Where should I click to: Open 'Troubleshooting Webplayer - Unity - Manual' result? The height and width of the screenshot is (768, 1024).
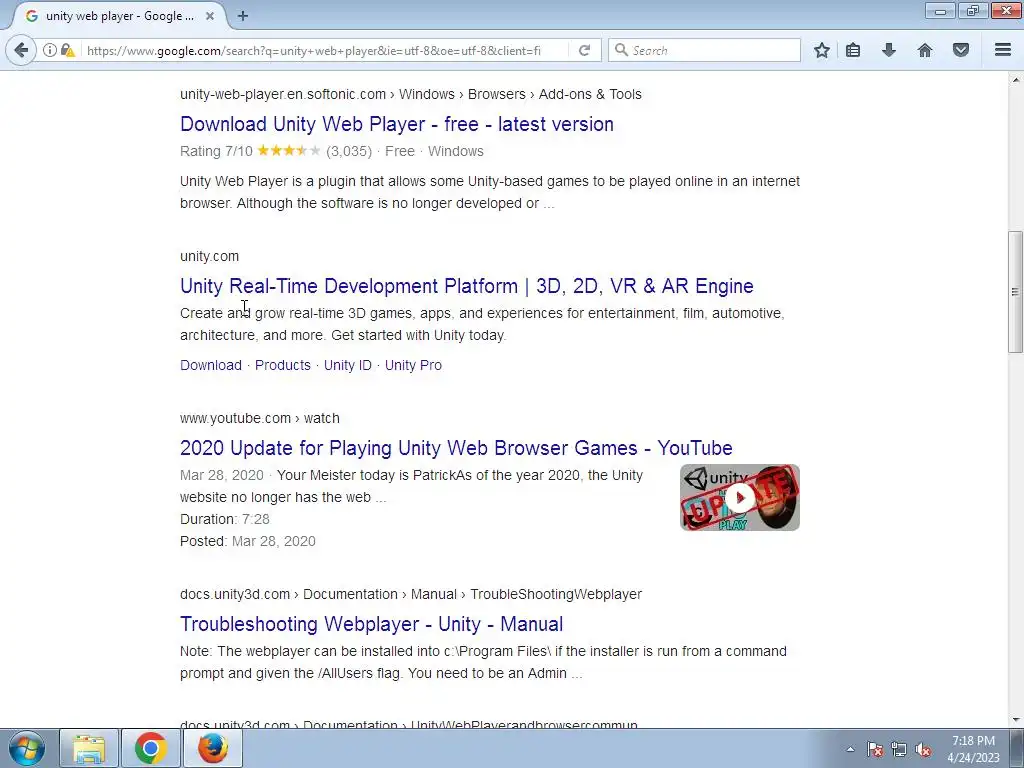372,624
